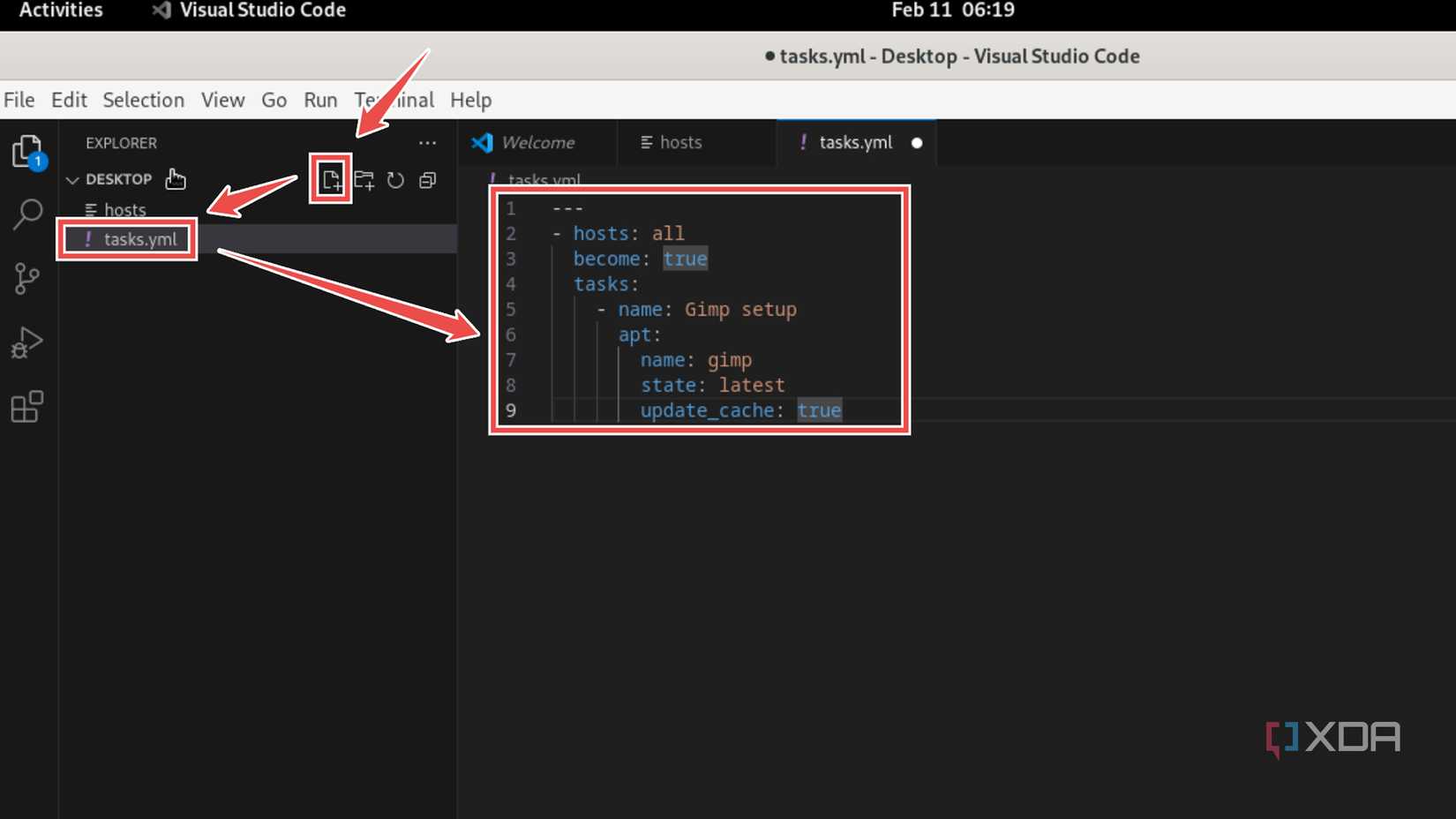Click Activities in the top bar
The image size is (1456, 819).
click(x=61, y=11)
